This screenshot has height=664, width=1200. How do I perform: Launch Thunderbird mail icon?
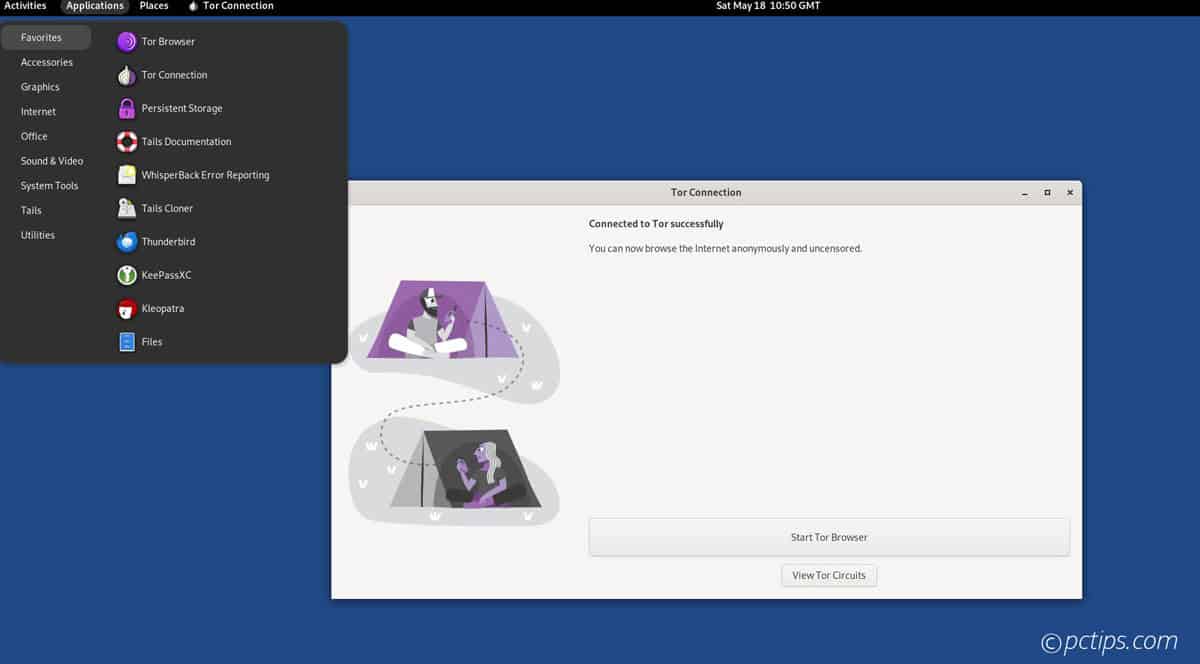127,242
